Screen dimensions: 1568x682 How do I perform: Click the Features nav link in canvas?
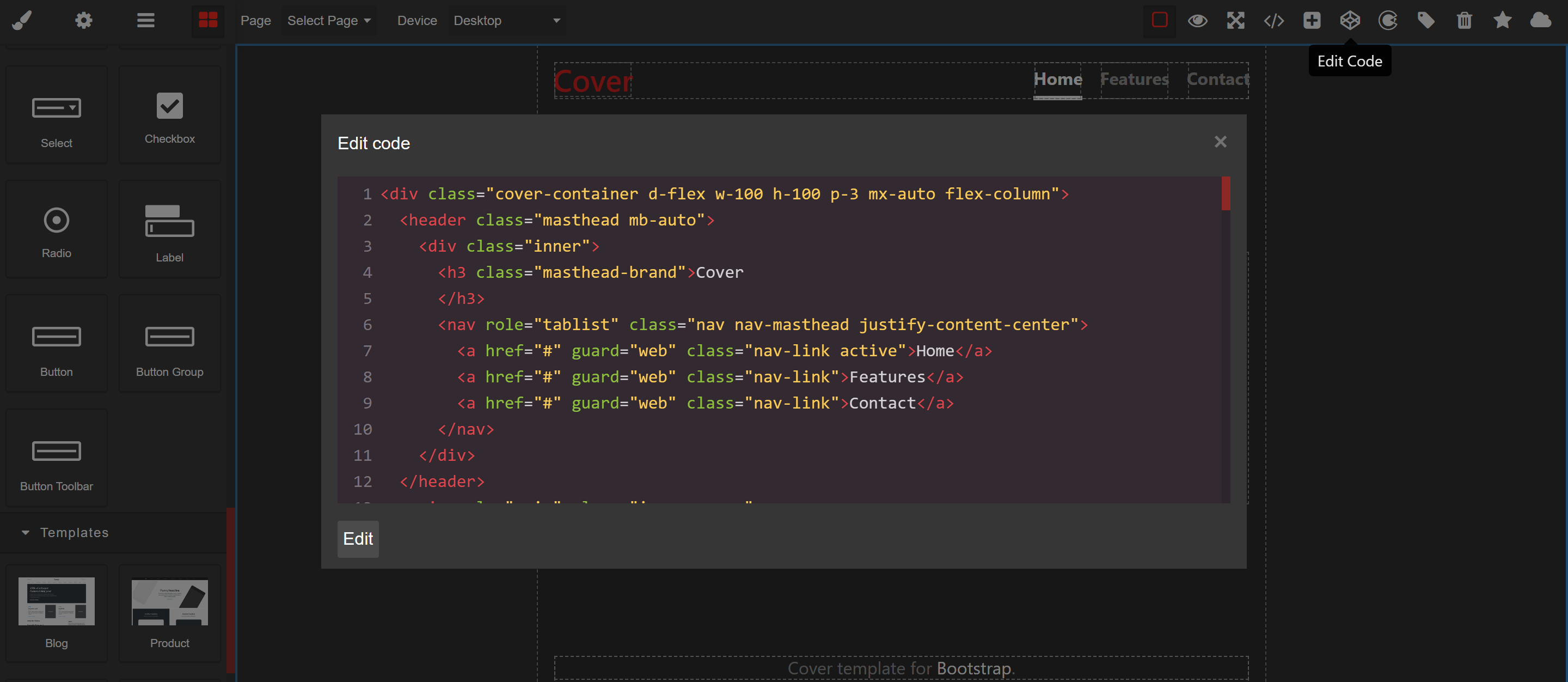point(1134,80)
